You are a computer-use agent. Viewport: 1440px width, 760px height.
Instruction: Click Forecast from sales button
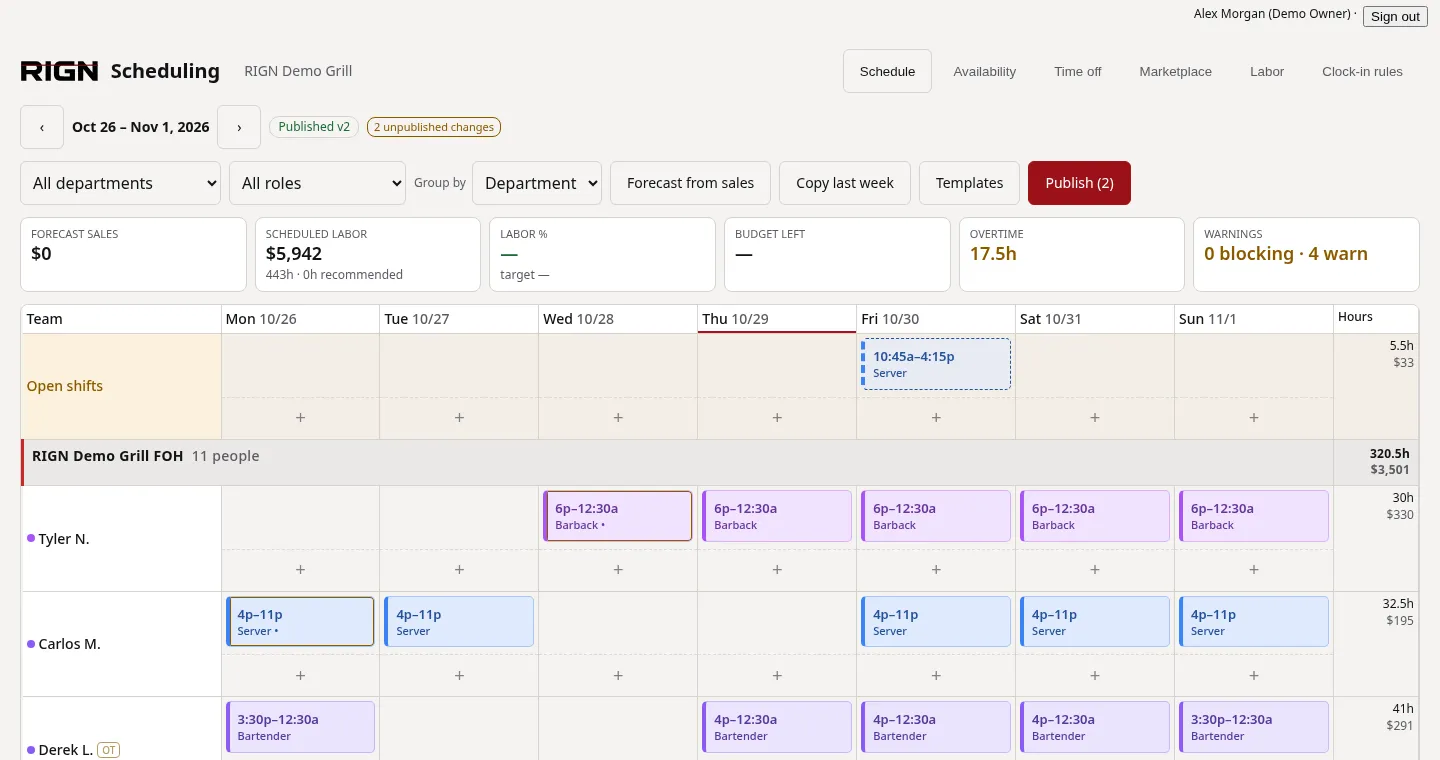pos(691,183)
